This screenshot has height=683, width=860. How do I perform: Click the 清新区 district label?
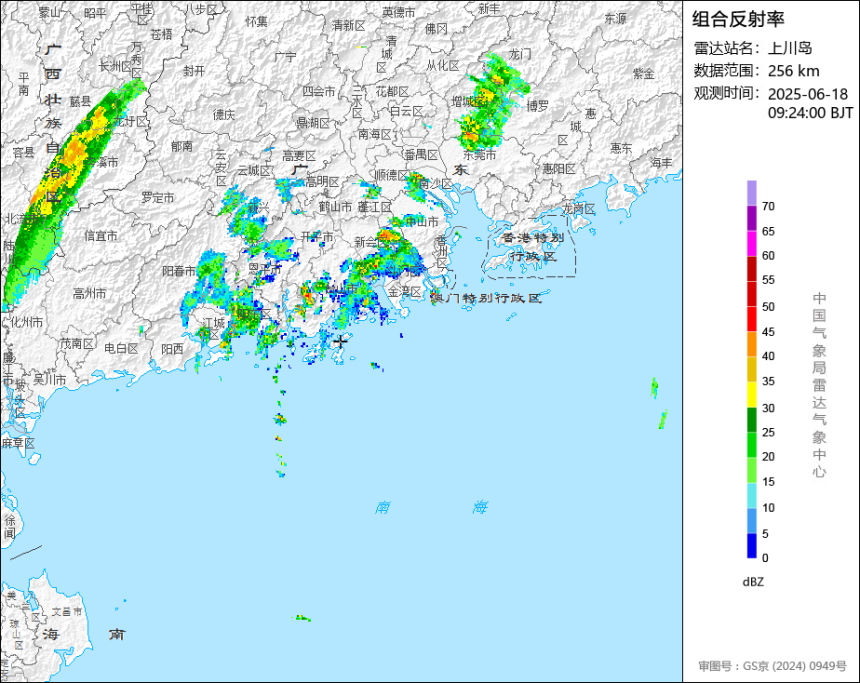pos(348,25)
